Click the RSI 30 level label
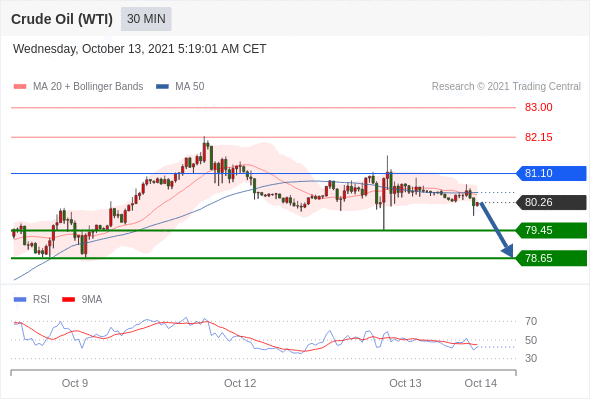This screenshot has width=590, height=400. pyautogui.click(x=531, y=358)
